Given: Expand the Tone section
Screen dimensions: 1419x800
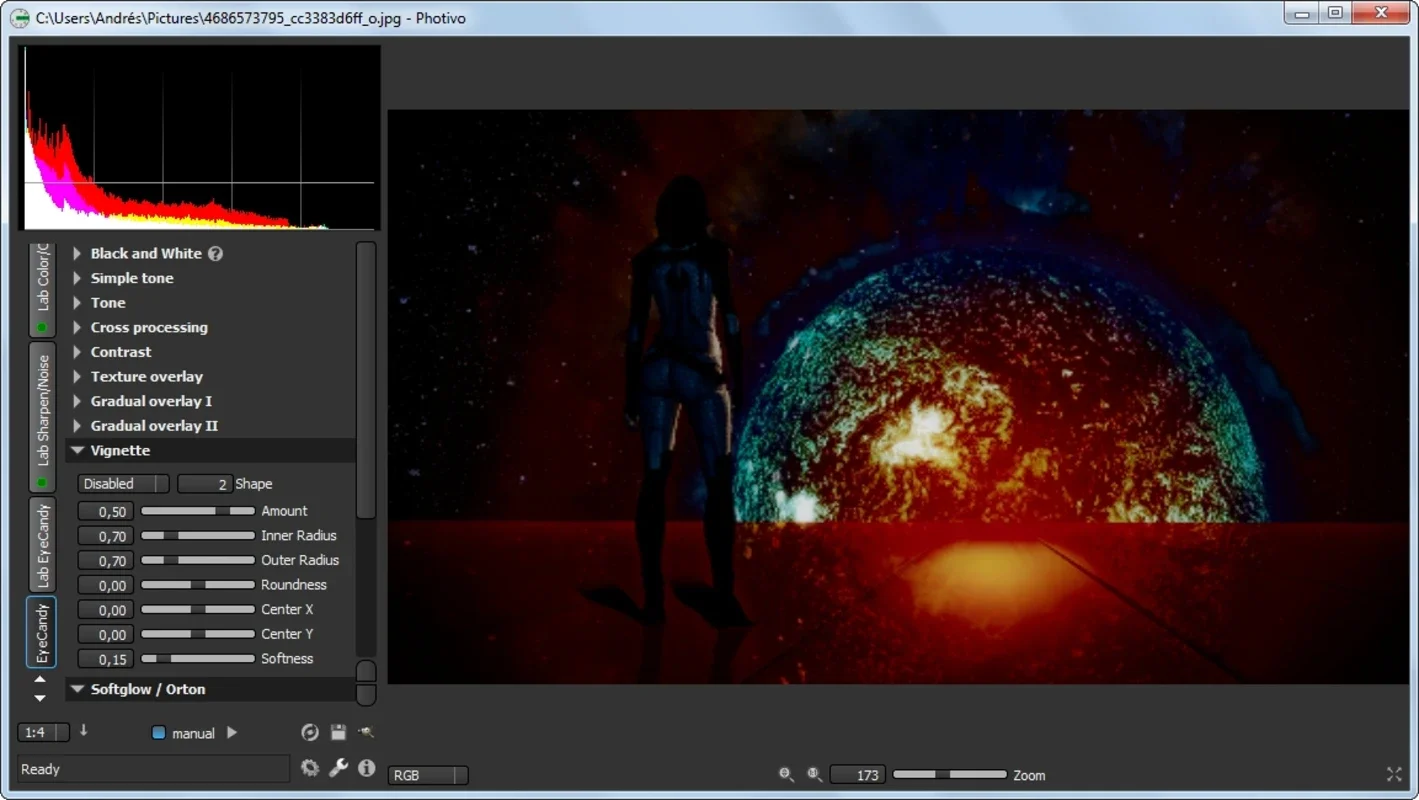Looking at the screenshot, I should click(x=77, y=303).
